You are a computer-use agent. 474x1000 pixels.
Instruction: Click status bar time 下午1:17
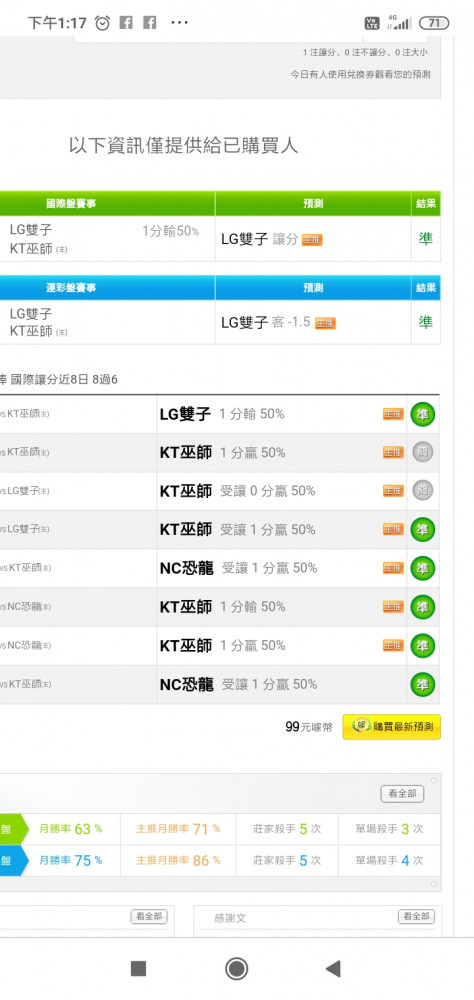57,23
